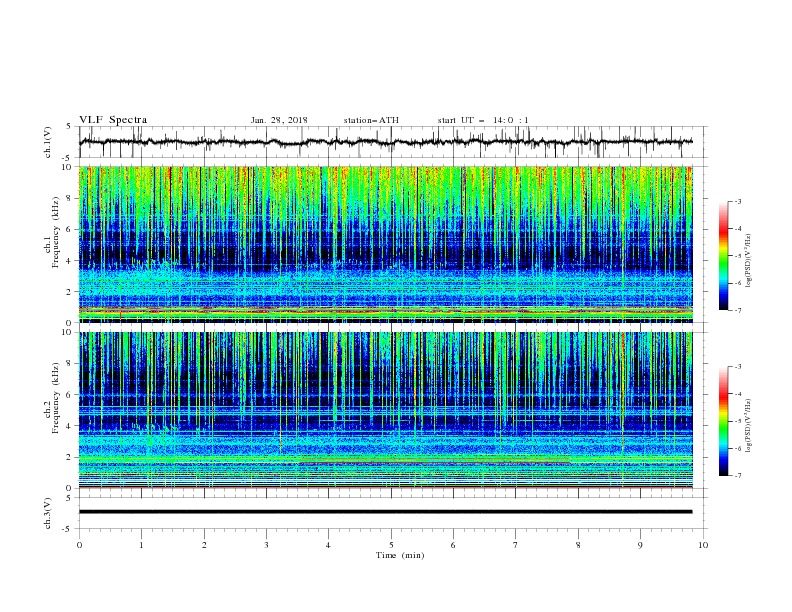Viewport: 792px width, 612px height.
Task: Click the "9" minute tick label
Action: pos(640,545)
